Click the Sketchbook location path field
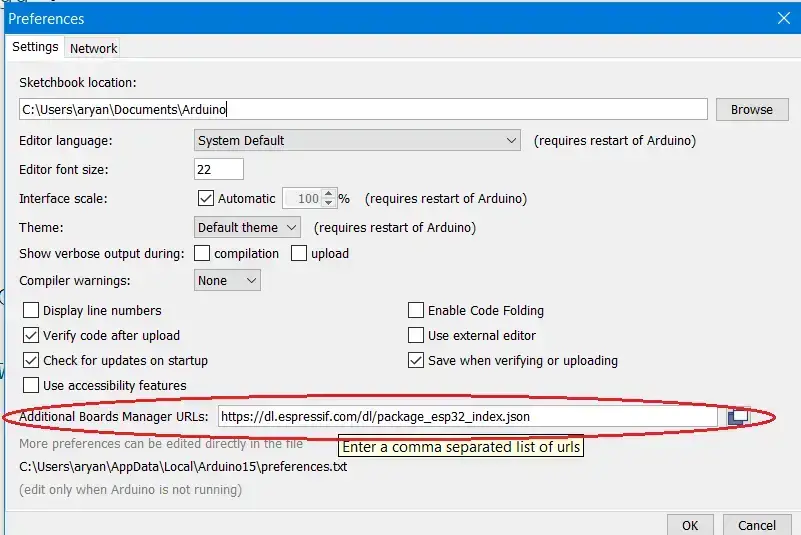 (x=363, y=109)
